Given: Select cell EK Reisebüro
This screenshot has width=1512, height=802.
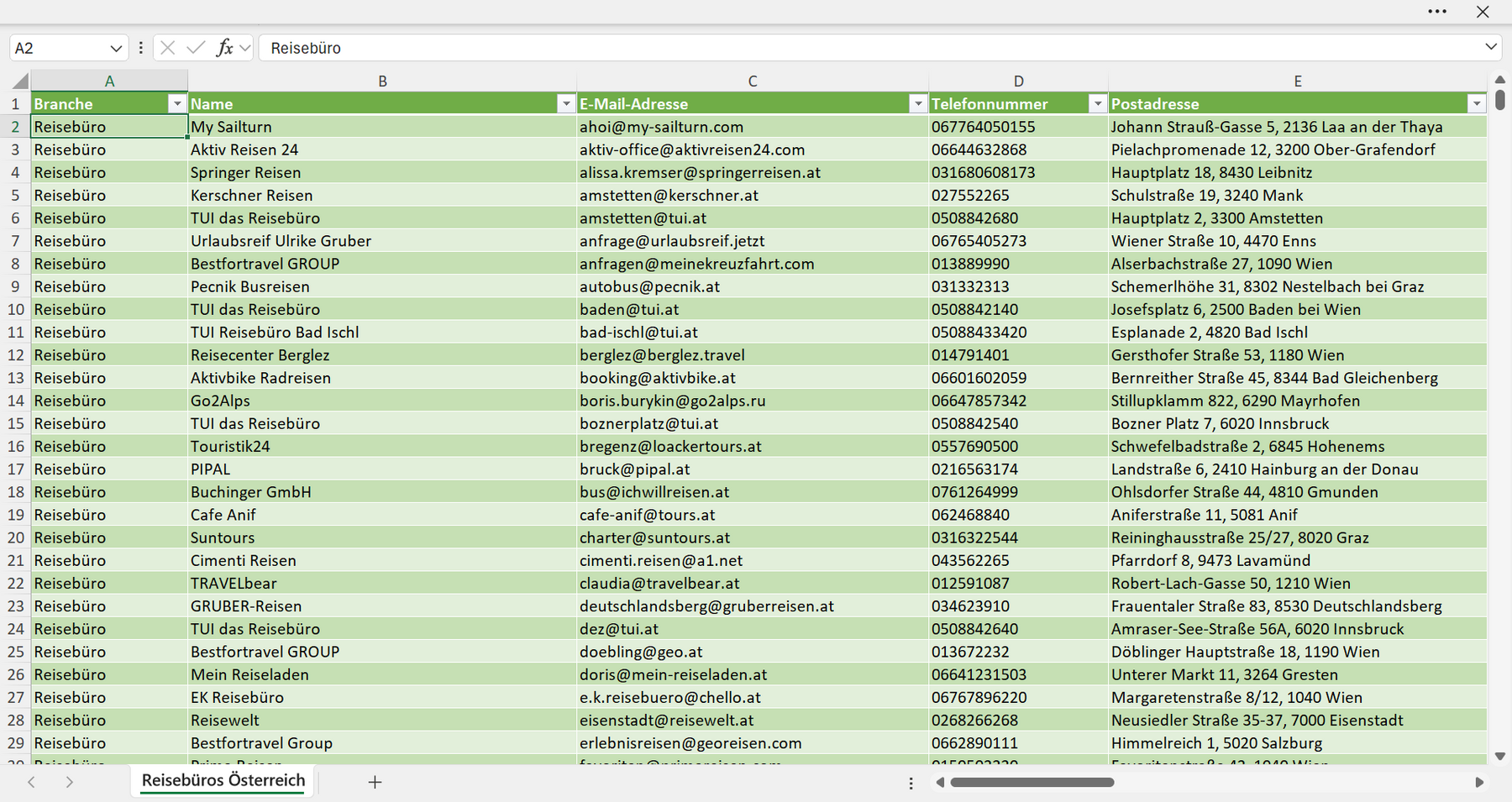Looking at the screenshot, I should (x=382, y=697).
